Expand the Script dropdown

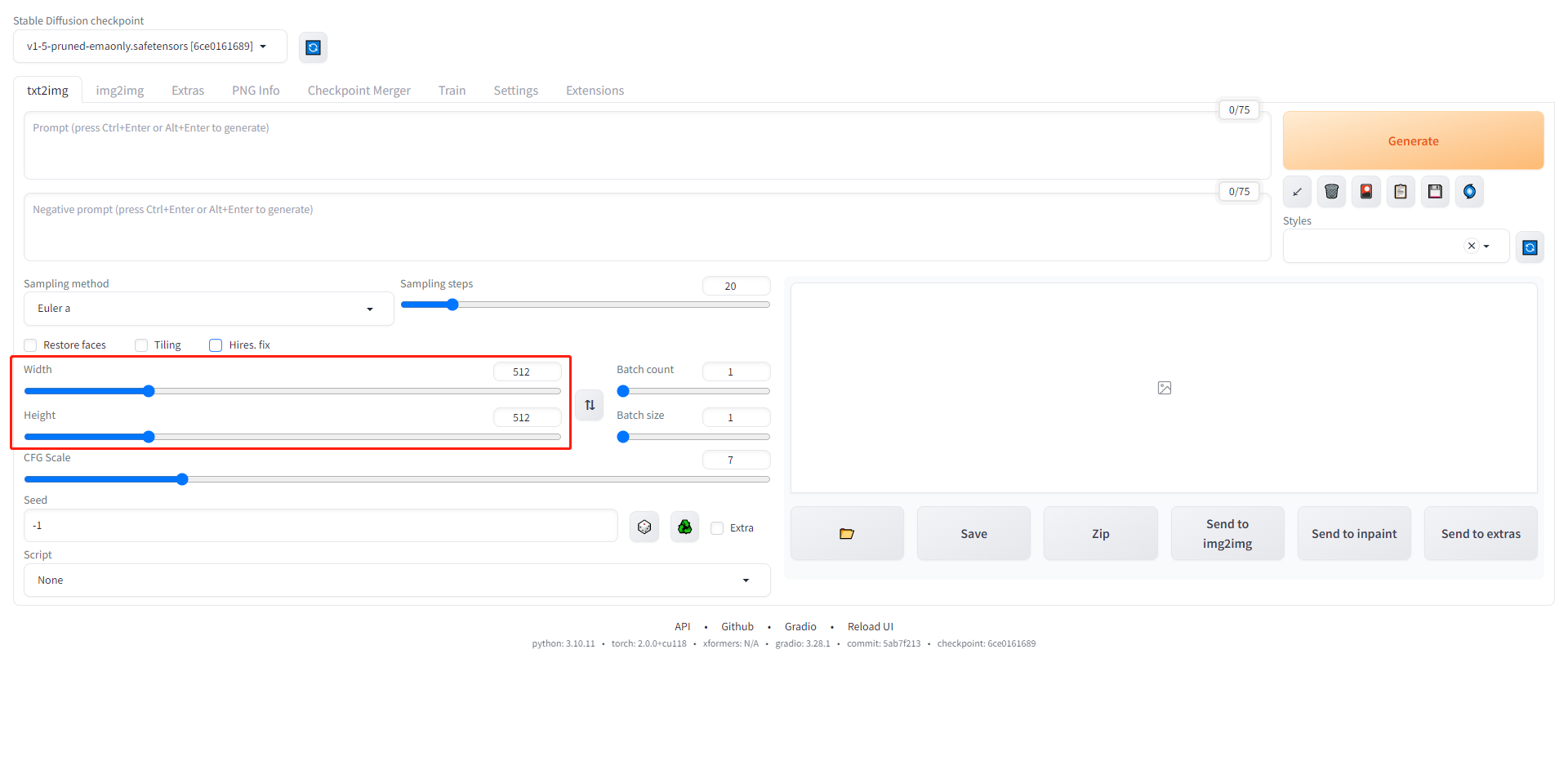click(x=396, y=580)
